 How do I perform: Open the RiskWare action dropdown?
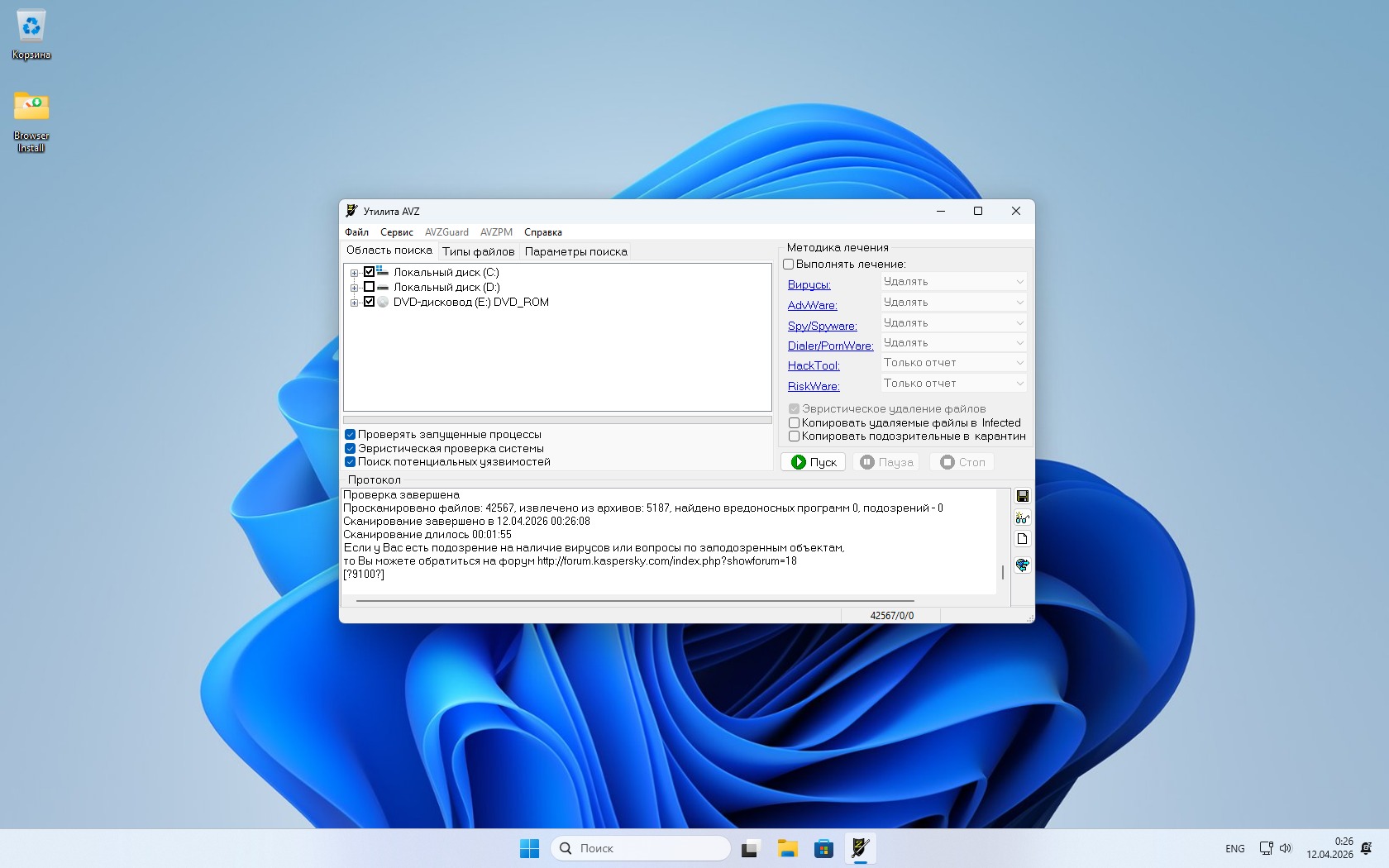point(953,384)
